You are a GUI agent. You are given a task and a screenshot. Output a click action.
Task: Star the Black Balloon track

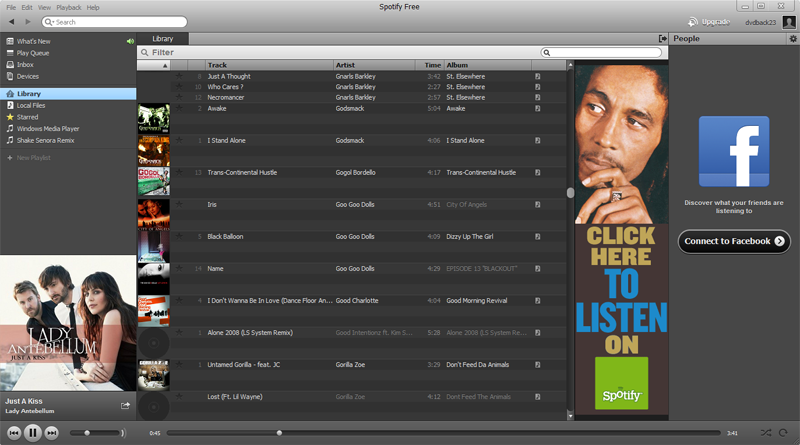[179, 236]
